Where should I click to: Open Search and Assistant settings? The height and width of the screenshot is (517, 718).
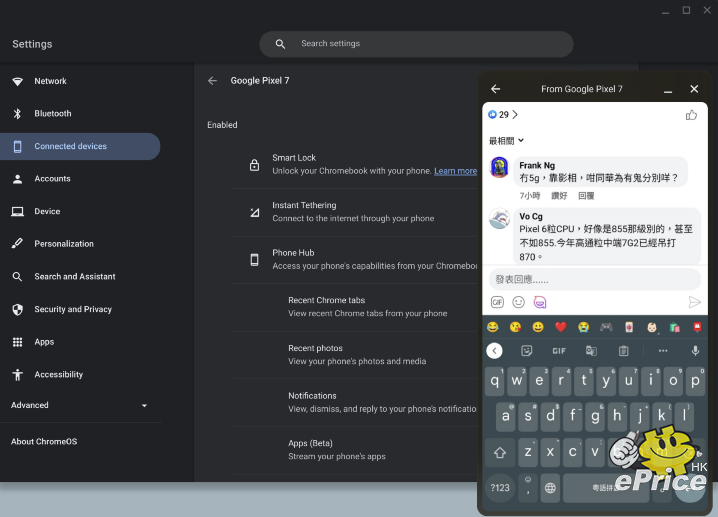point(75,277)
